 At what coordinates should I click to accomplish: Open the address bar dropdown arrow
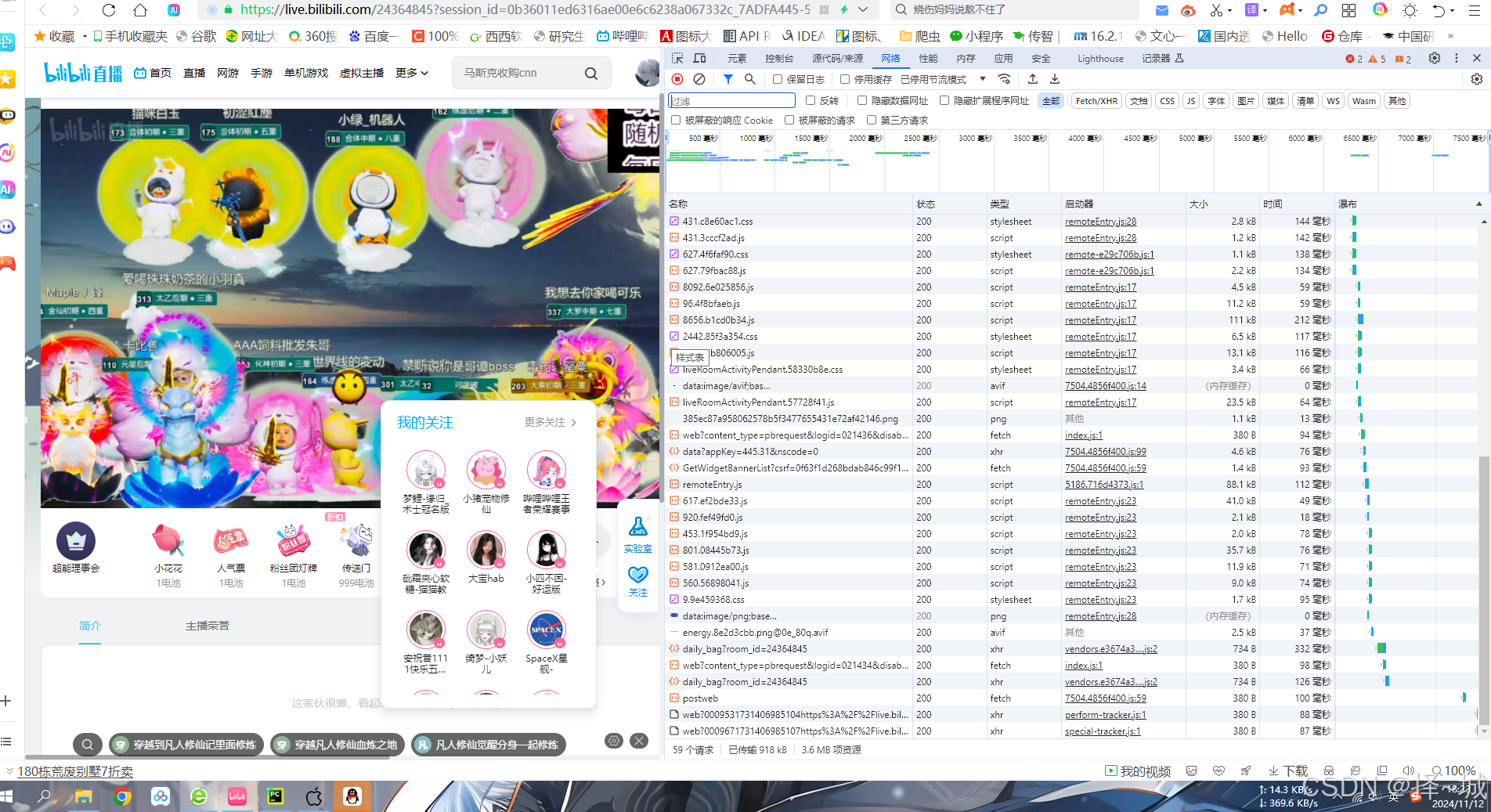(863, 10)
